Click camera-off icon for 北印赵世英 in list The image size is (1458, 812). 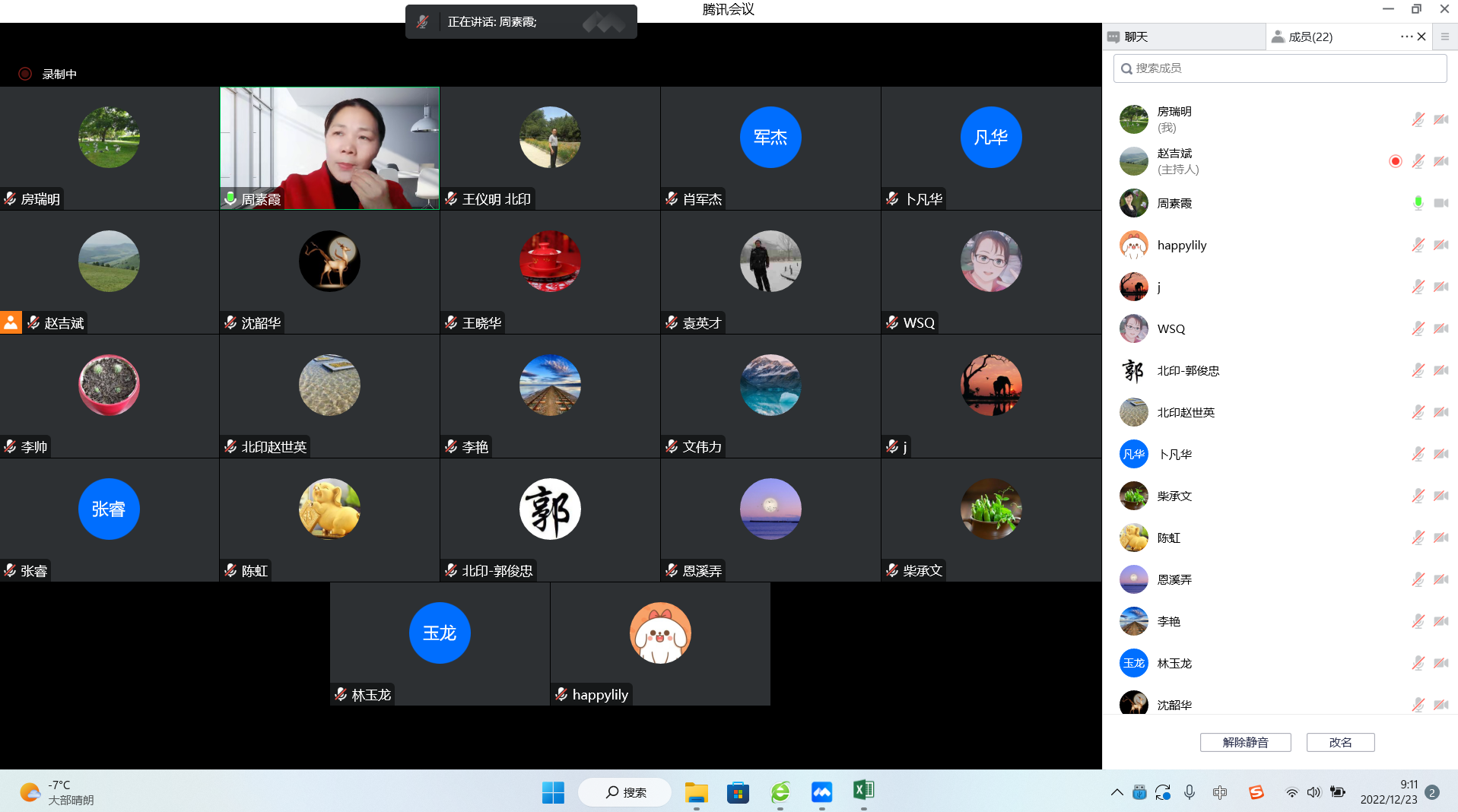click(1441, 412)
